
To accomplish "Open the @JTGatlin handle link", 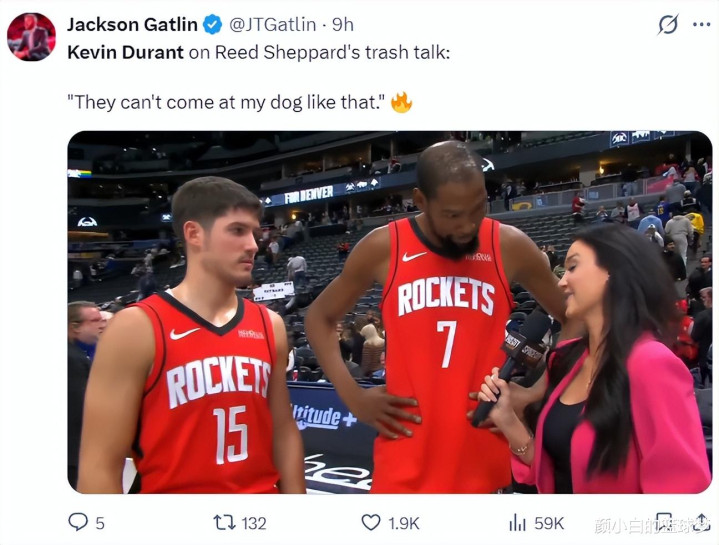I will pyautogui.click(x=272, y=24).
